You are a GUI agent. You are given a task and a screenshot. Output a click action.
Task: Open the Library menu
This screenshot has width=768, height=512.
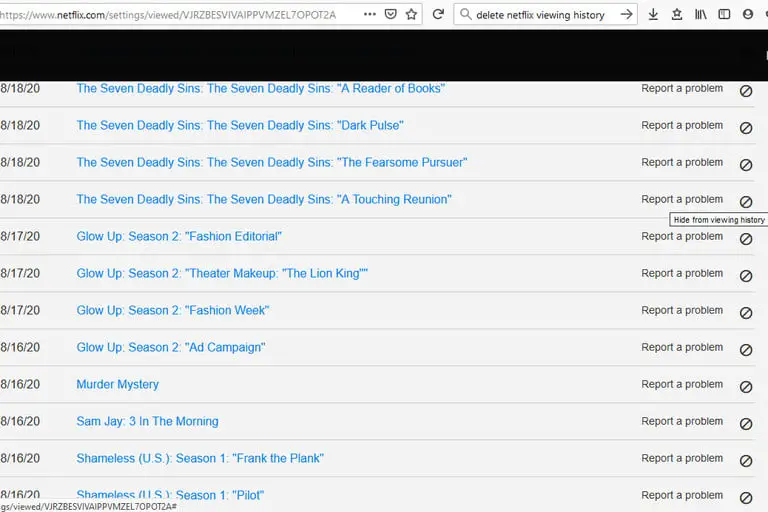click(700, 15)
